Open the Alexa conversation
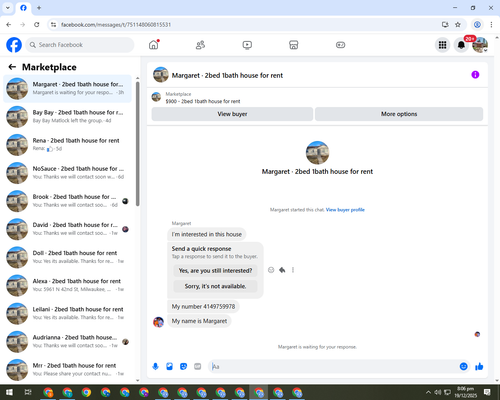The image size is (500, 400). click(x=67, y=285)
